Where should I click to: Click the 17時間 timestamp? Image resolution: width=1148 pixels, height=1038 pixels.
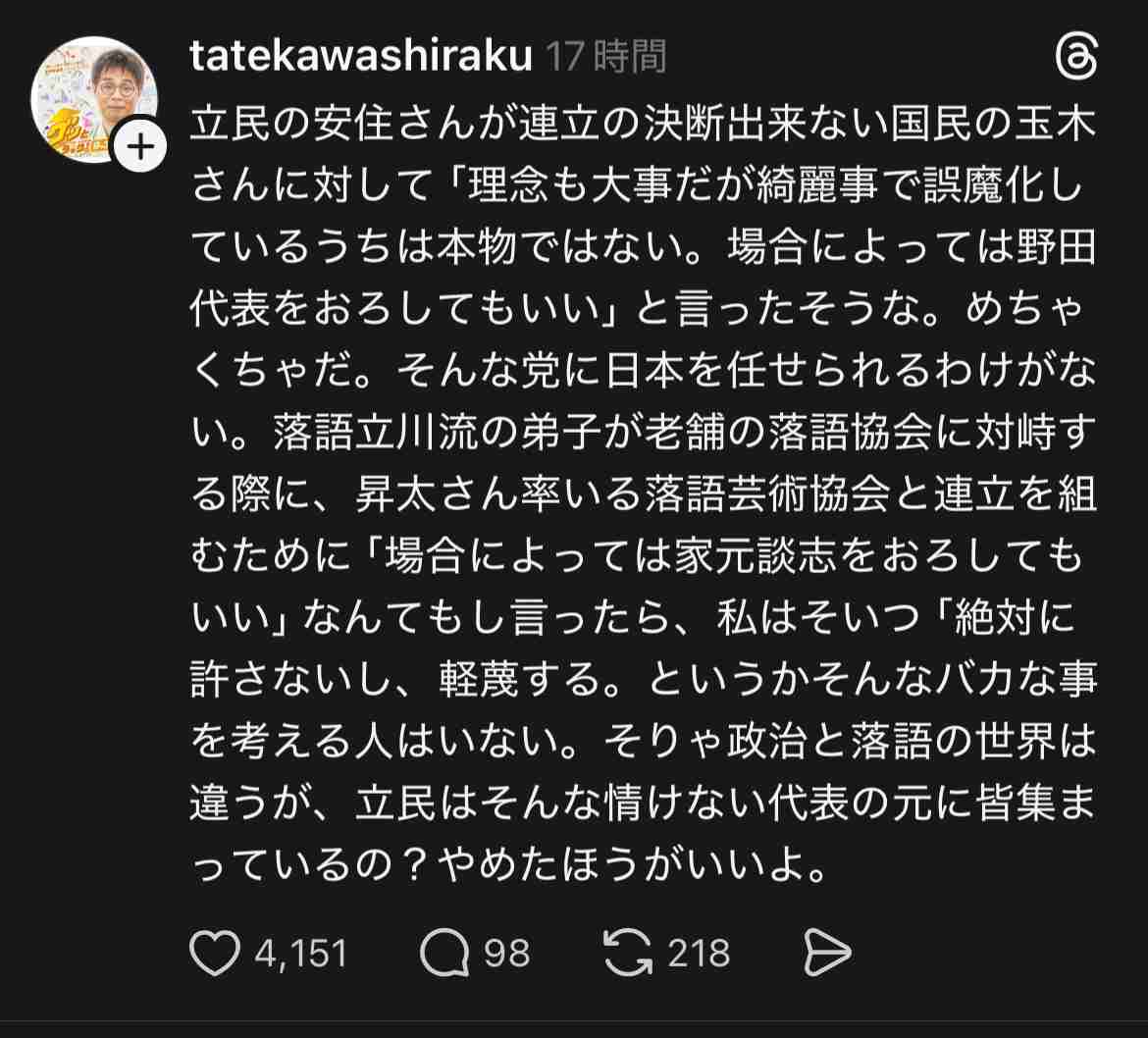[x=606, y=58]
